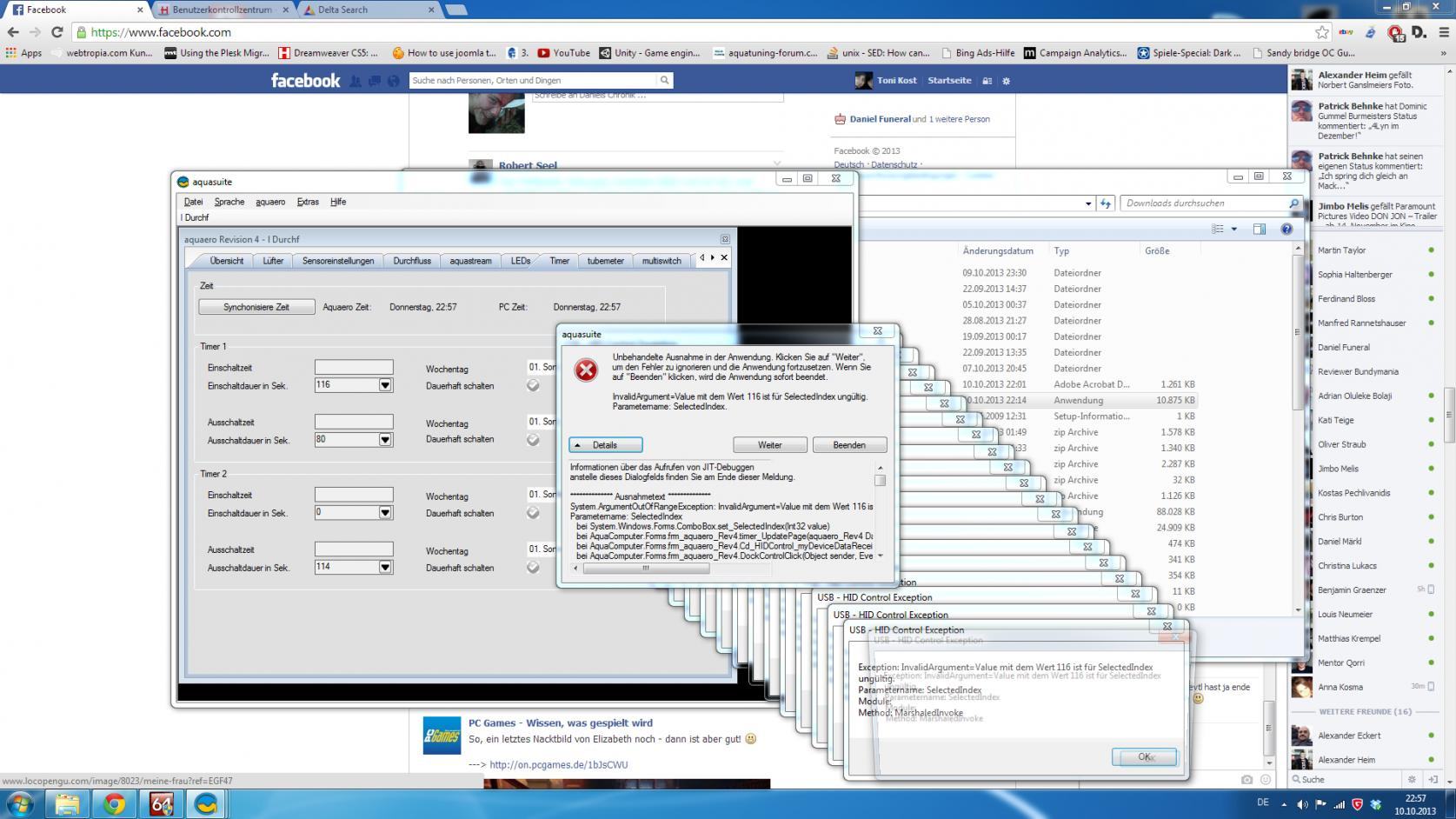Screen dimensions: 1456x819
Task: Open the Extras menu
Action: (x=308, y=202)
